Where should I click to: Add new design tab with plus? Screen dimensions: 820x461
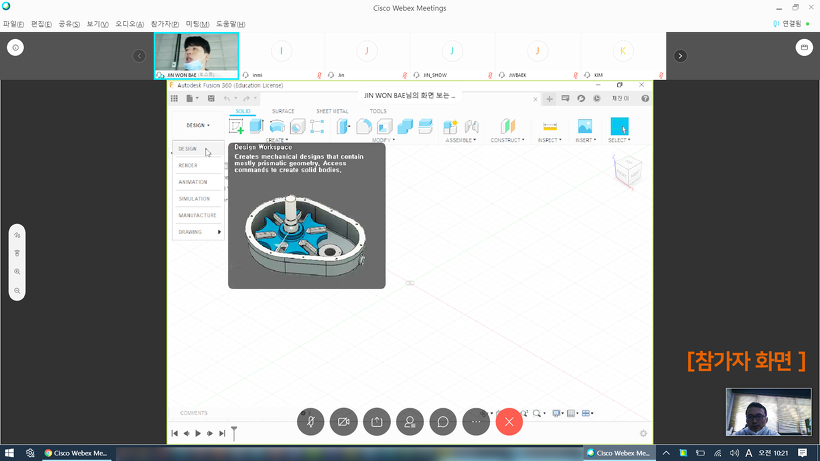point(549,98)
